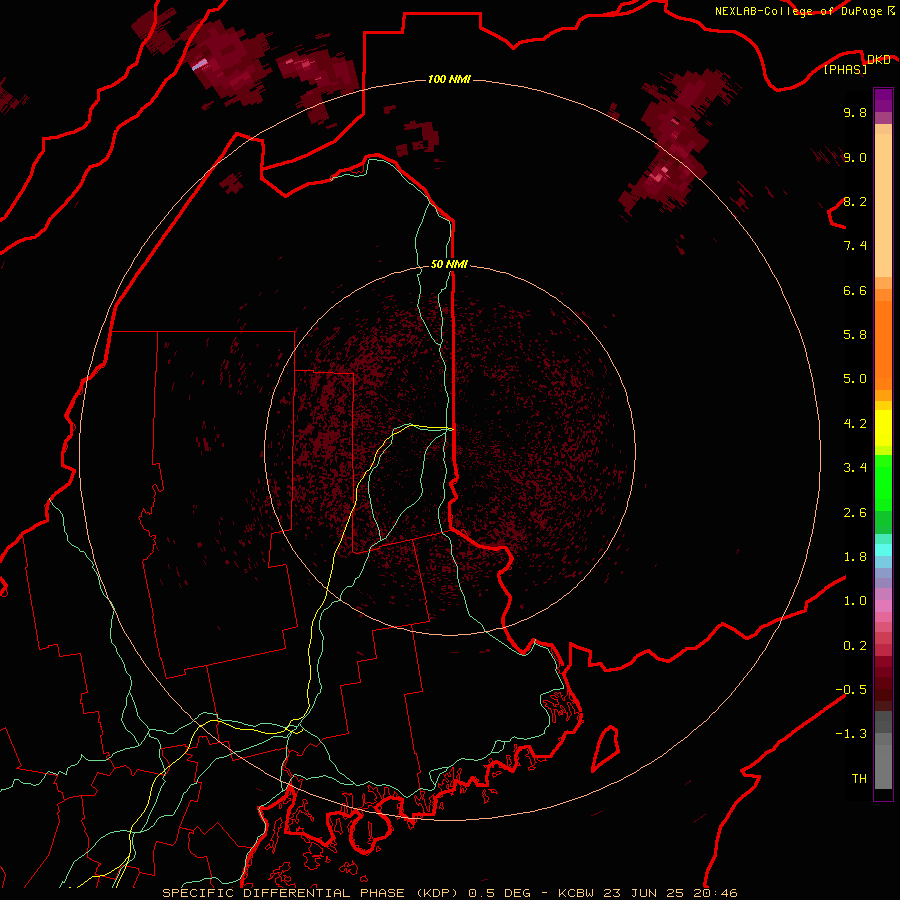Image resolution: width=900 pixels, height=900 pixels.
Task: Click the 3.4 value on color scale
Action: tap(855, 468)
